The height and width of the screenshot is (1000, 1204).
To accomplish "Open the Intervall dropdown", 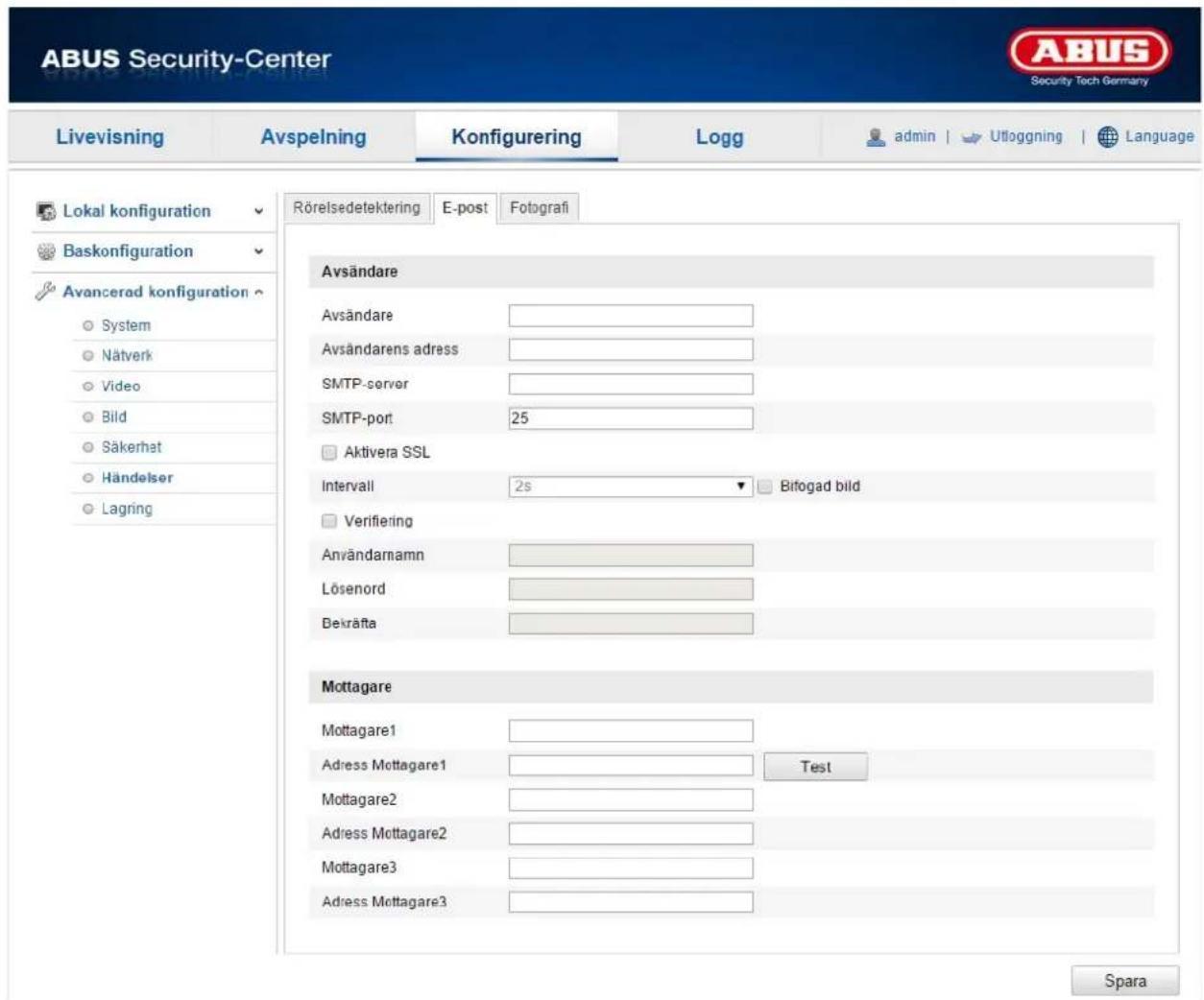I will [x=631, y=487].
